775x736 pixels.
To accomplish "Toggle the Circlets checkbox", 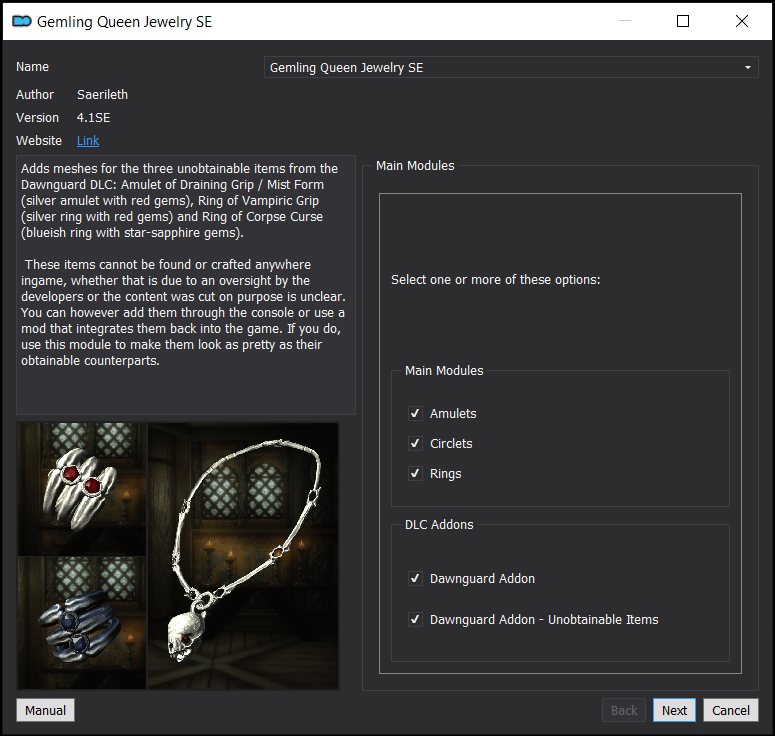I will coord(415,443).
